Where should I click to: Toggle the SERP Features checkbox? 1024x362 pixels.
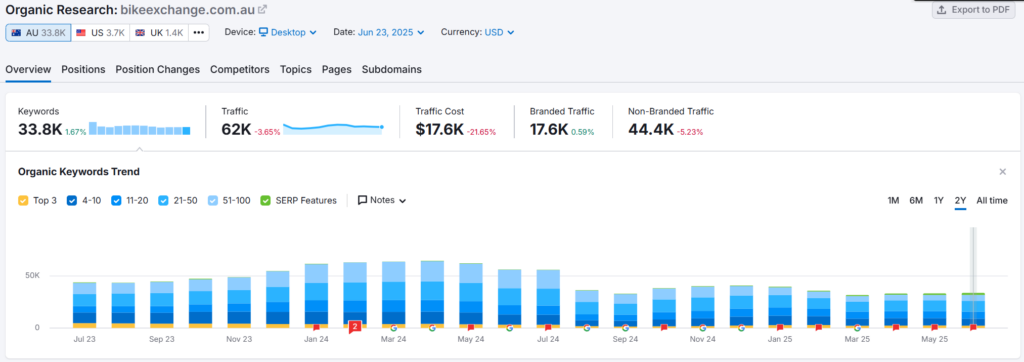265,201
